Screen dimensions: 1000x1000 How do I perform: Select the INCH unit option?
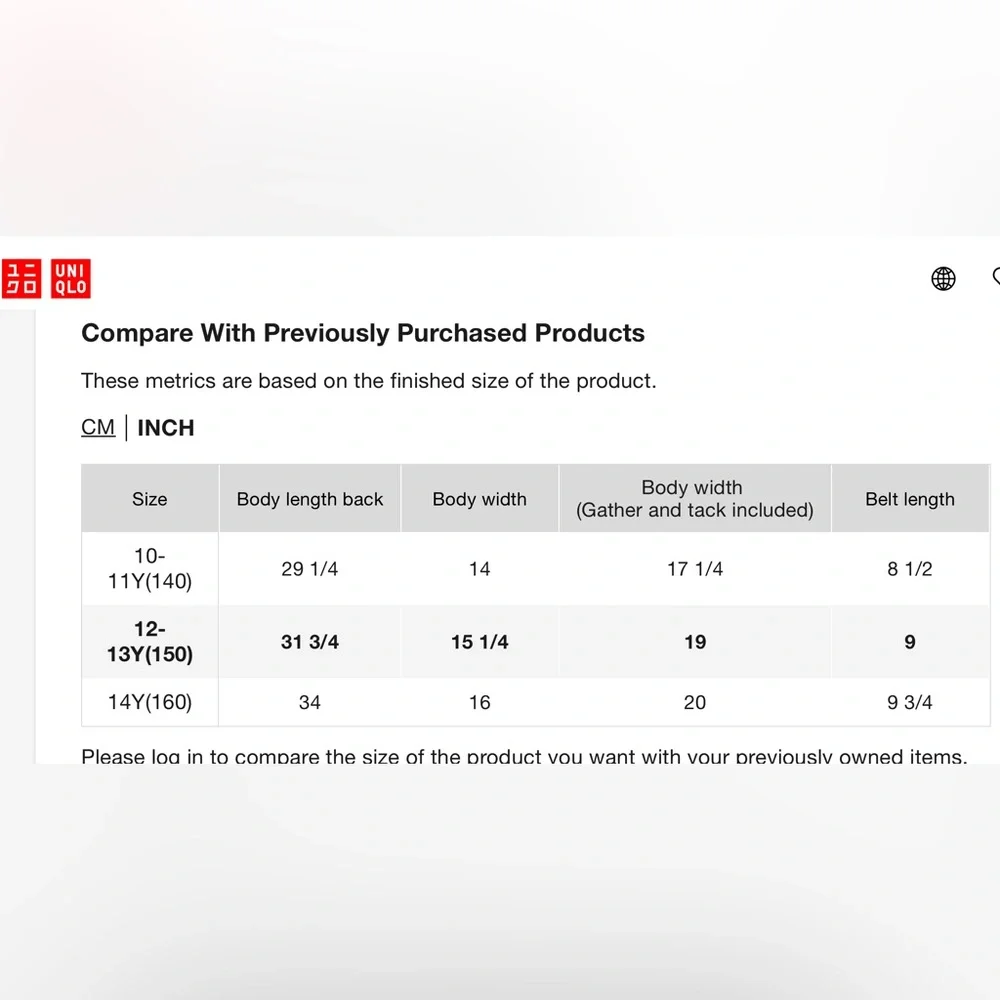click(166, 427)
